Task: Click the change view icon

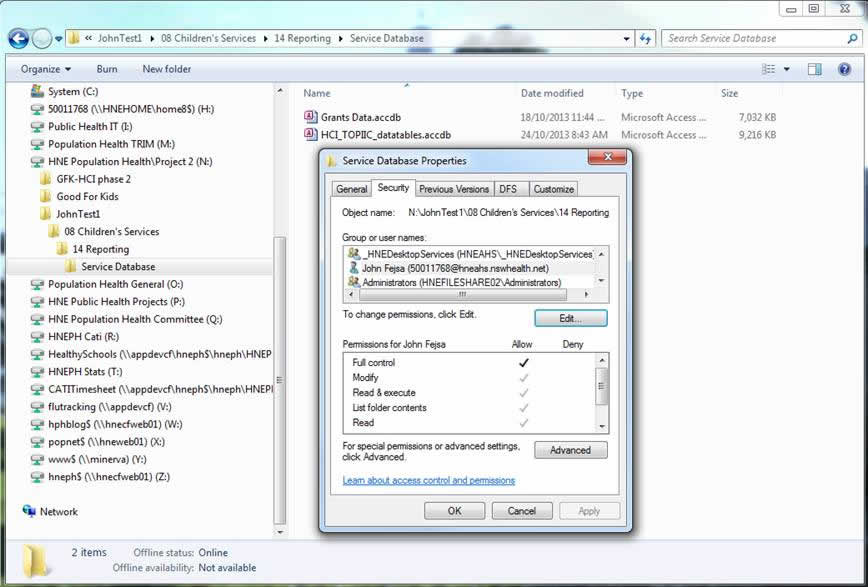Action: tap(768, 69)
